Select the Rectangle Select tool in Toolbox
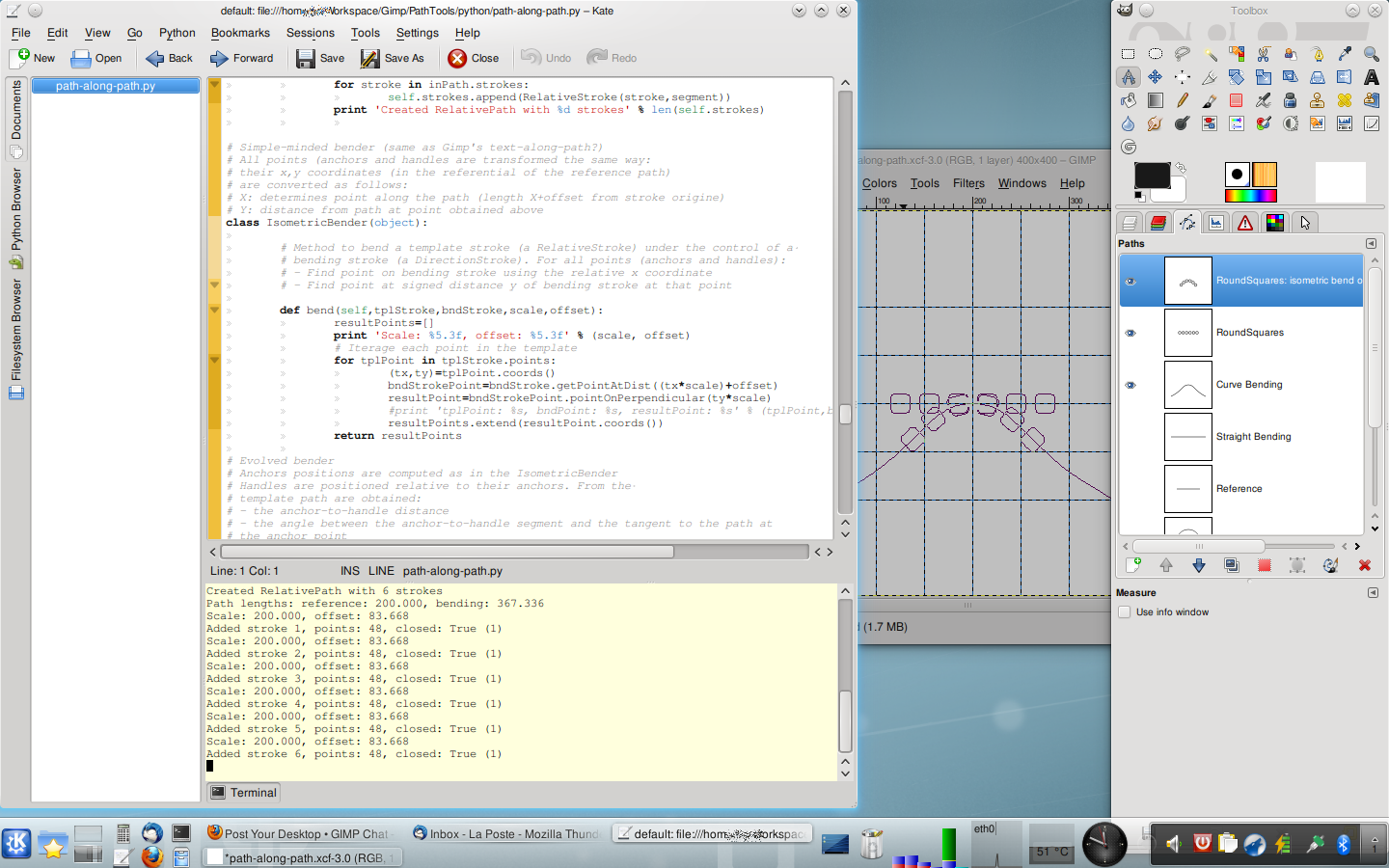1389x868 pixels. (1128, 54)
